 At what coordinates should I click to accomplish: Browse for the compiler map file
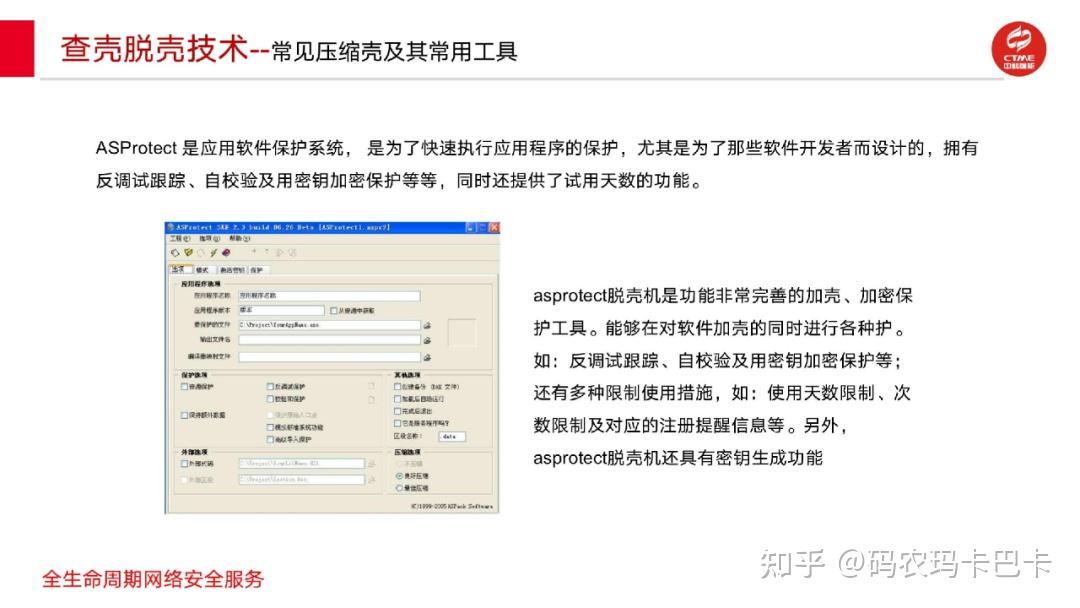(x=427, y=357)
